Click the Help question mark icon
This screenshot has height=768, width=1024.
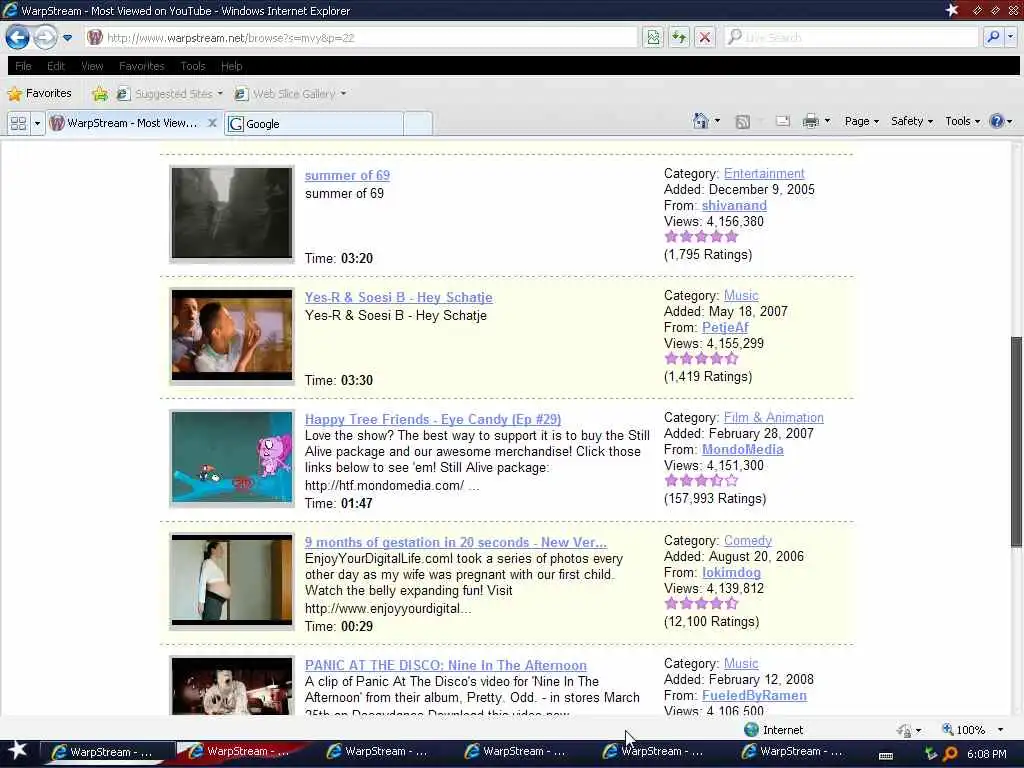pyautogui.click(x=997, y=121)
